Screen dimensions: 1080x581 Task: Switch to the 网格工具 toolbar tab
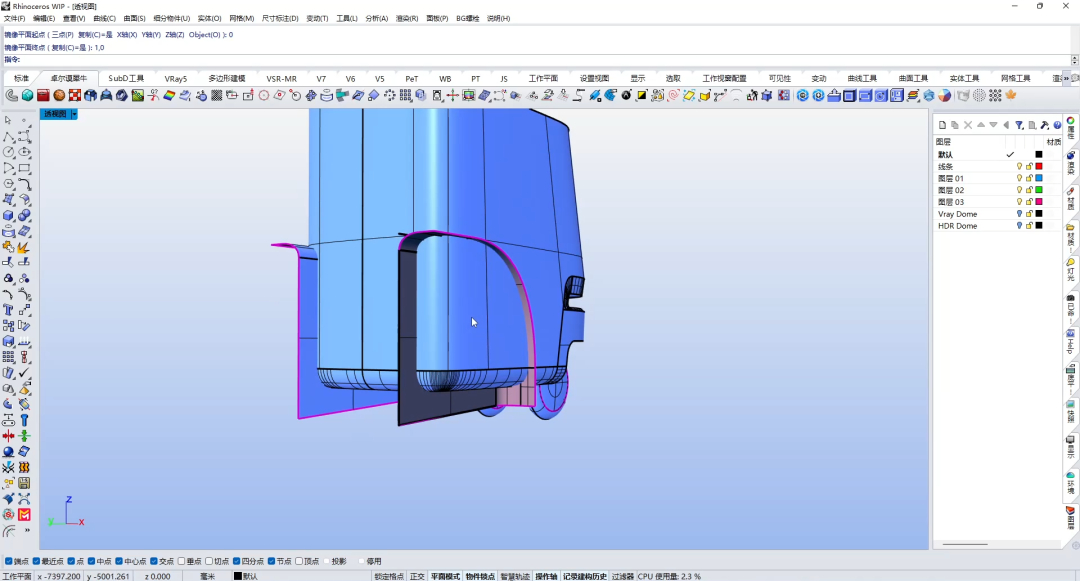[1015, 78]
